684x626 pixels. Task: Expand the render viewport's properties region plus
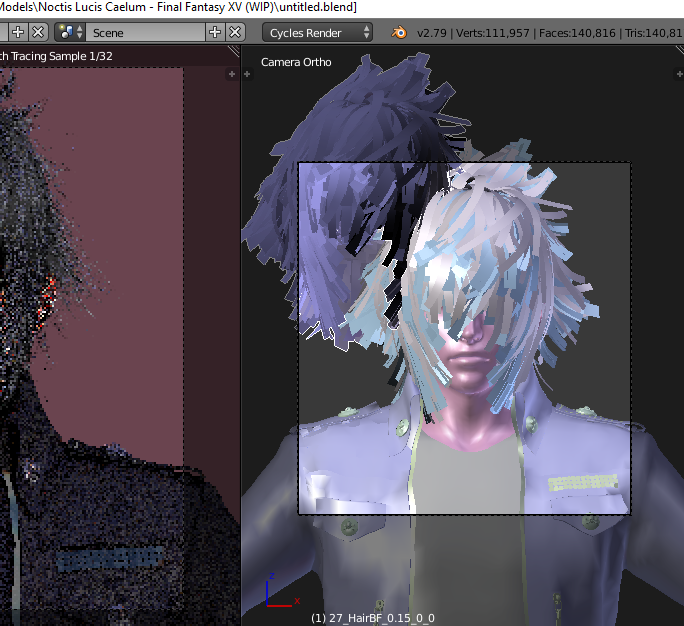pos(232,74)
